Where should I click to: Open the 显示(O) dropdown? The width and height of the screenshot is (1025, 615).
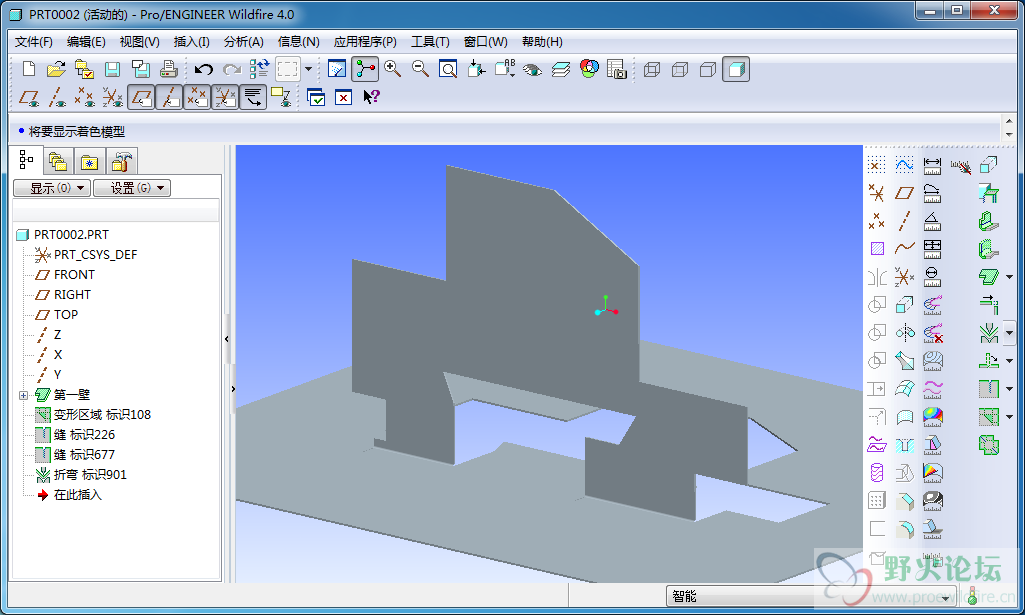click(52, 188)
